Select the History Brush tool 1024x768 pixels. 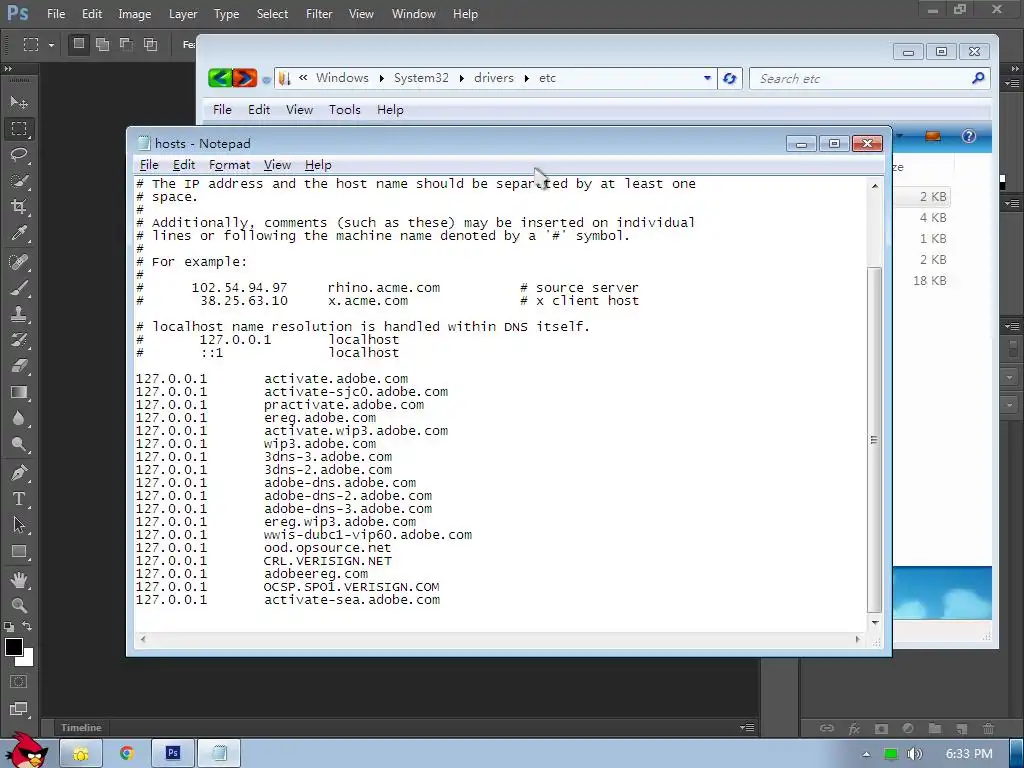click(x=19, y=340)
